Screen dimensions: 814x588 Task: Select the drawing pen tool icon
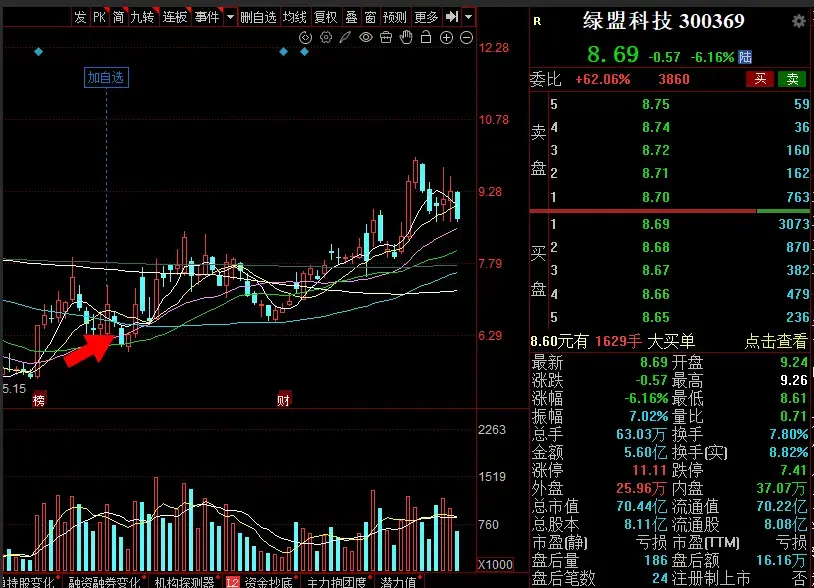click(x=345, y=37)
